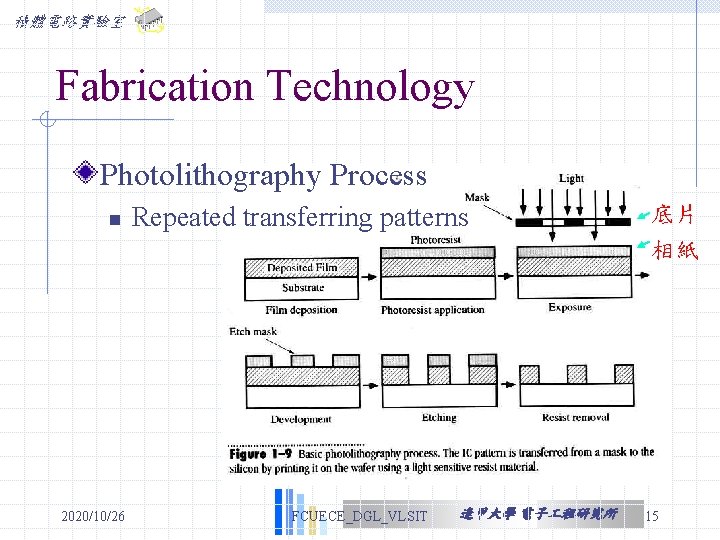Viewport: 720px width, 540px height.
Task: Click the 'Resist removal' step caption
Action: pyautogui.click(x=576, y=417)
